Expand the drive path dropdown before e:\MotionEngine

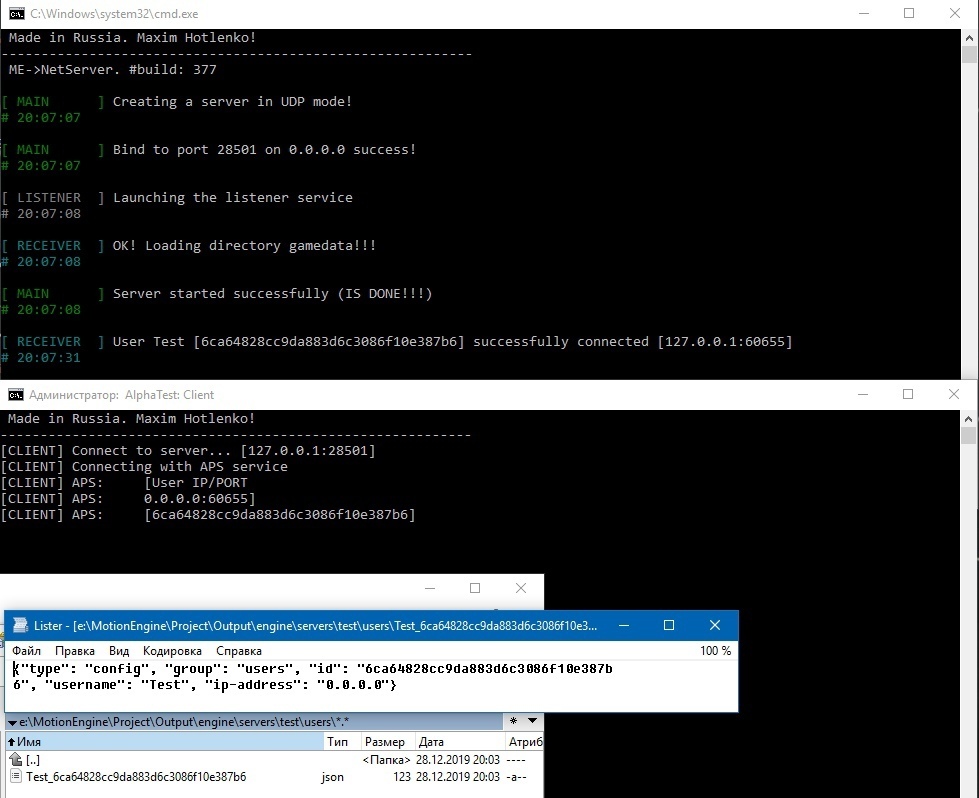[x=12, y=722]
